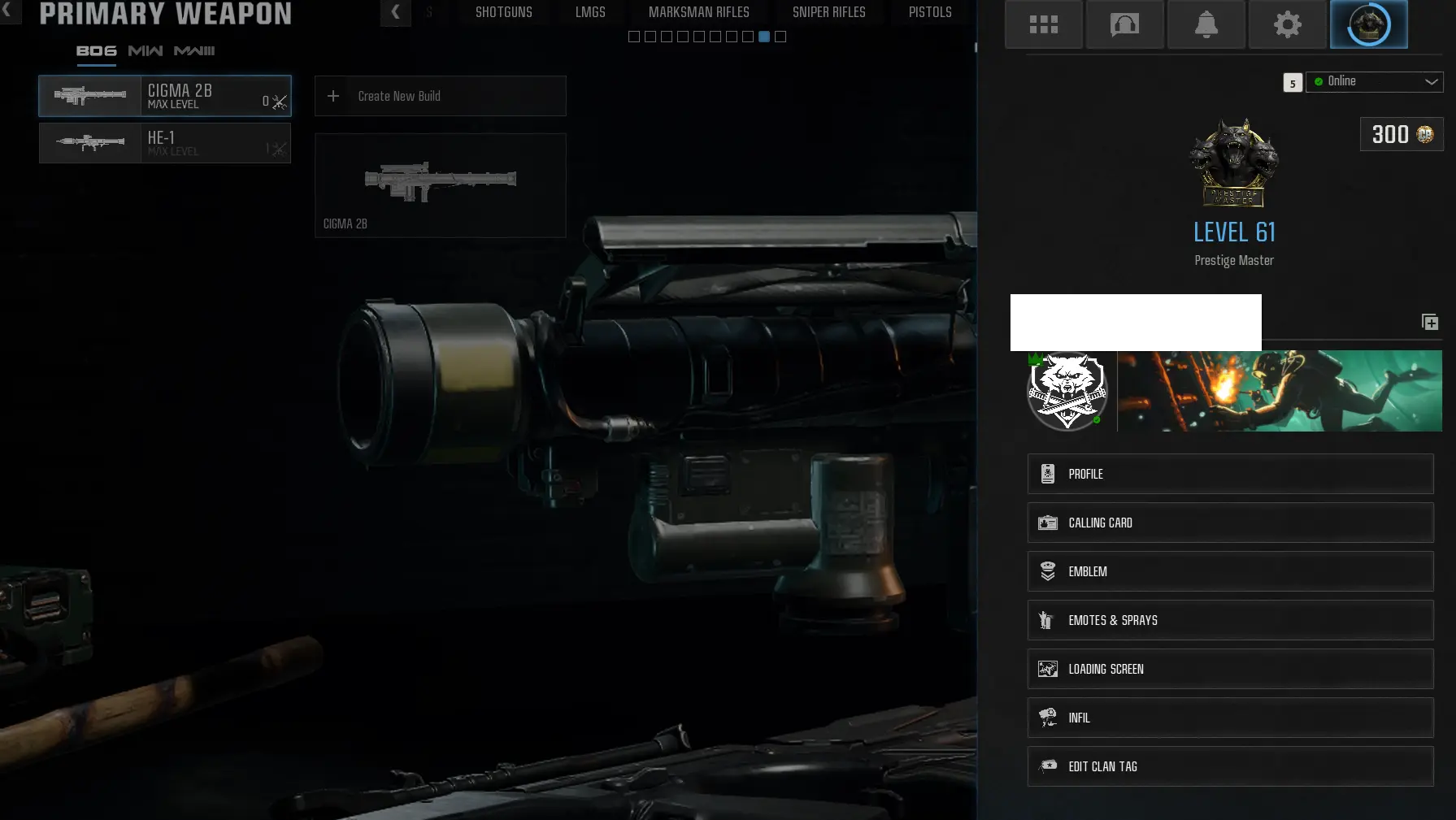Choose Edit Clan Tag
The height and width of the screenshot is (820, 1456).
(x=1231, y=766)
